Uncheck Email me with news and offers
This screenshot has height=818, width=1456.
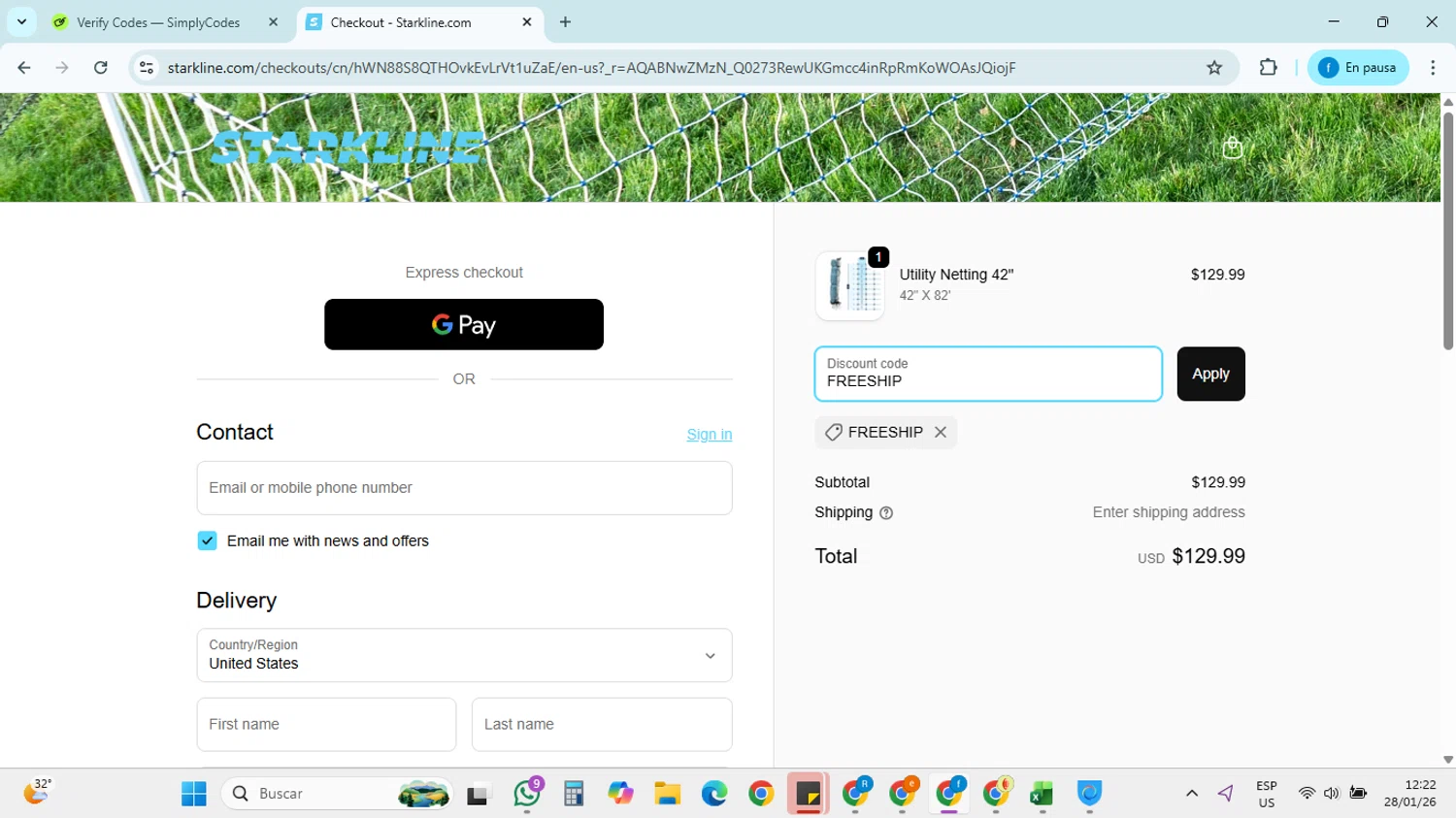tap(207, 540)
